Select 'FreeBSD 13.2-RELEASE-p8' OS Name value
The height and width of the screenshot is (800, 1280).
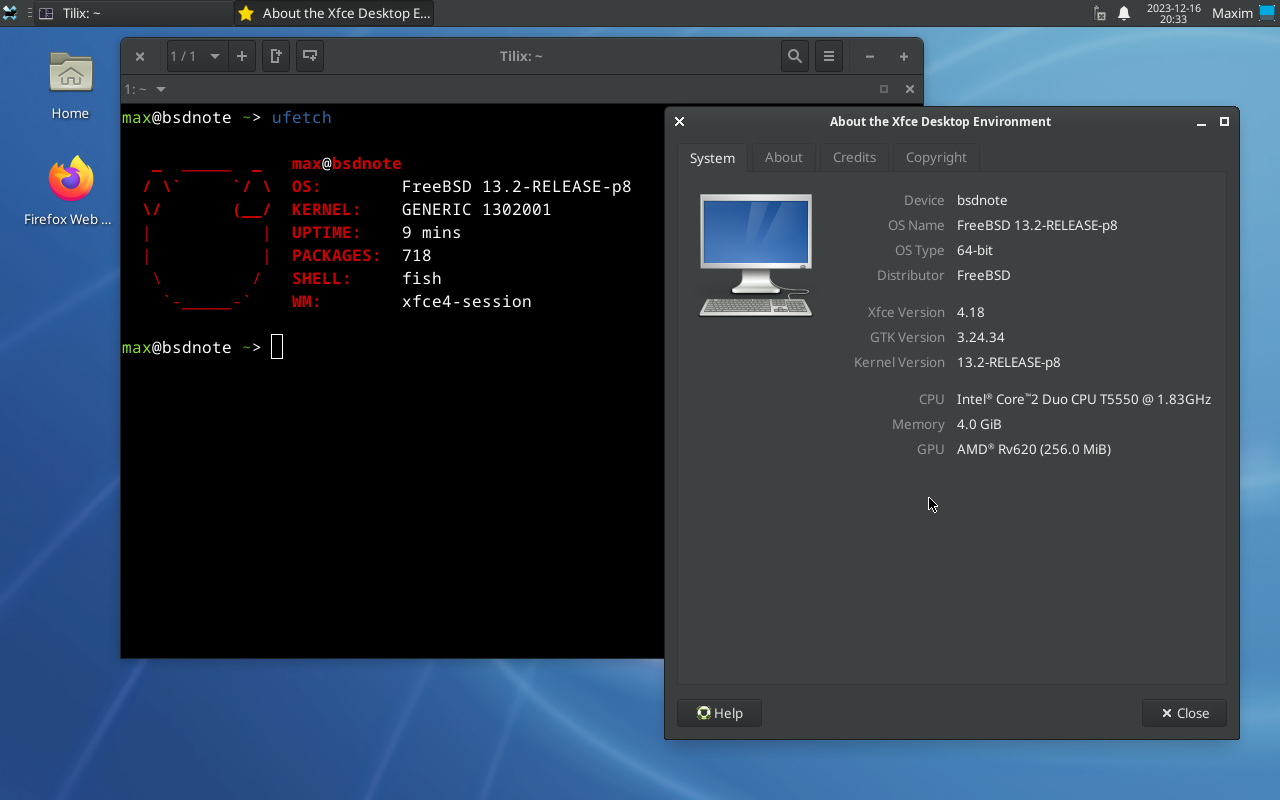coord(1037,225)
